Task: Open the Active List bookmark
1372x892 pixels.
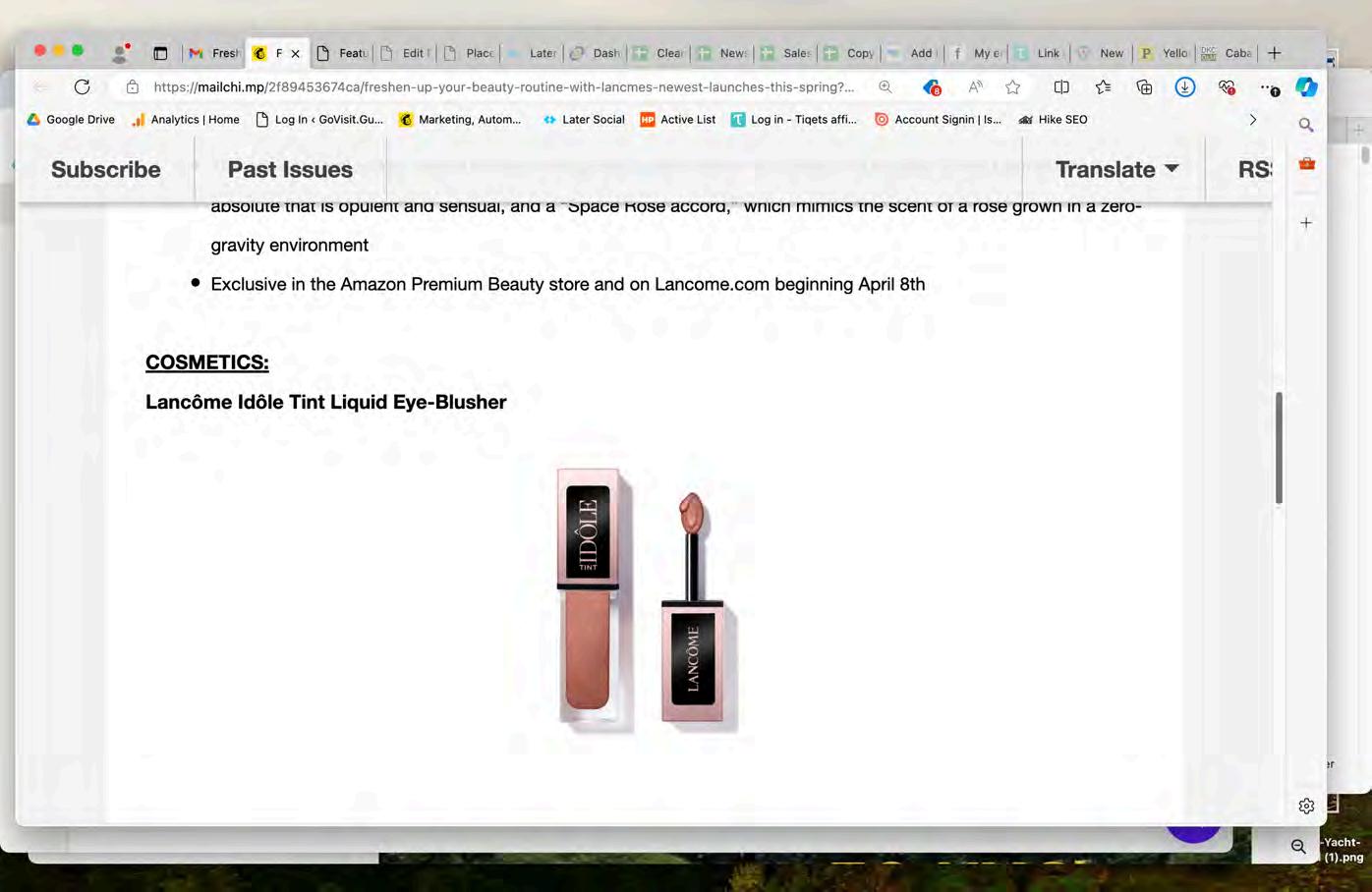Action: [678, 120]
